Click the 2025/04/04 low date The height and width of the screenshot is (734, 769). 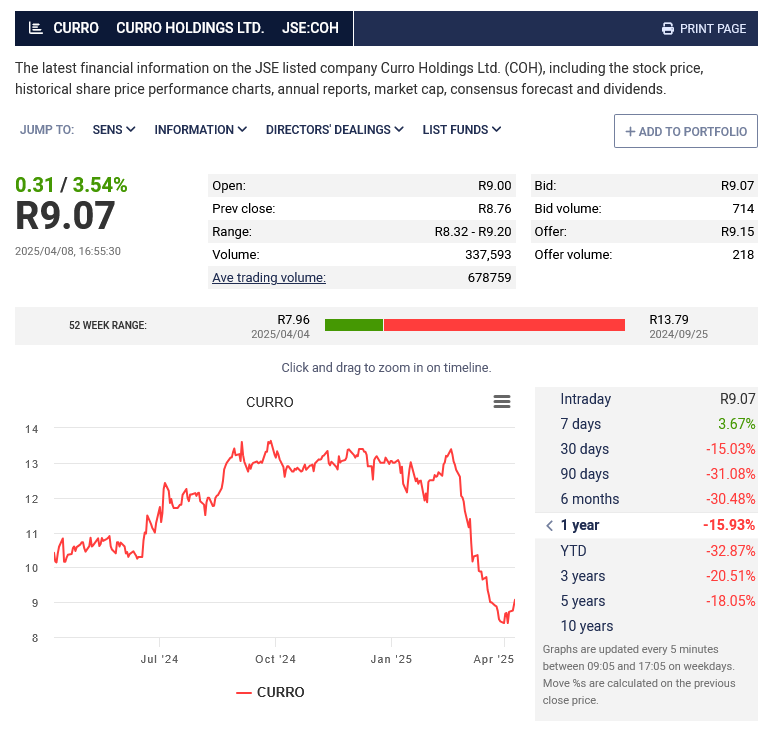(280, 334)
